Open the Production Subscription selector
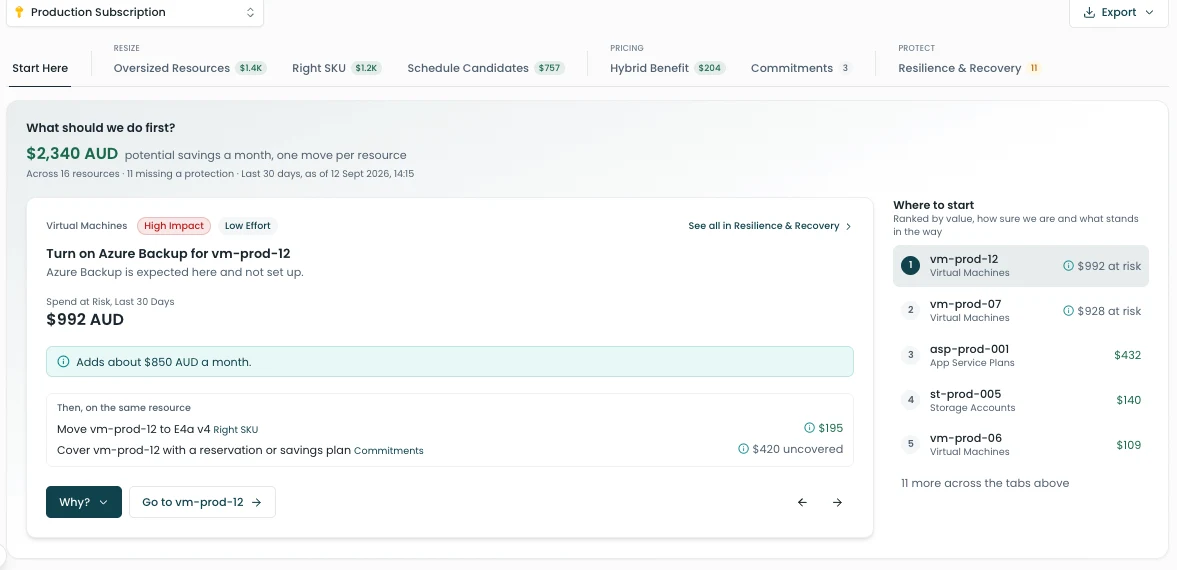This screenshot has height=570, width=1177. click(x=135, y=12)
